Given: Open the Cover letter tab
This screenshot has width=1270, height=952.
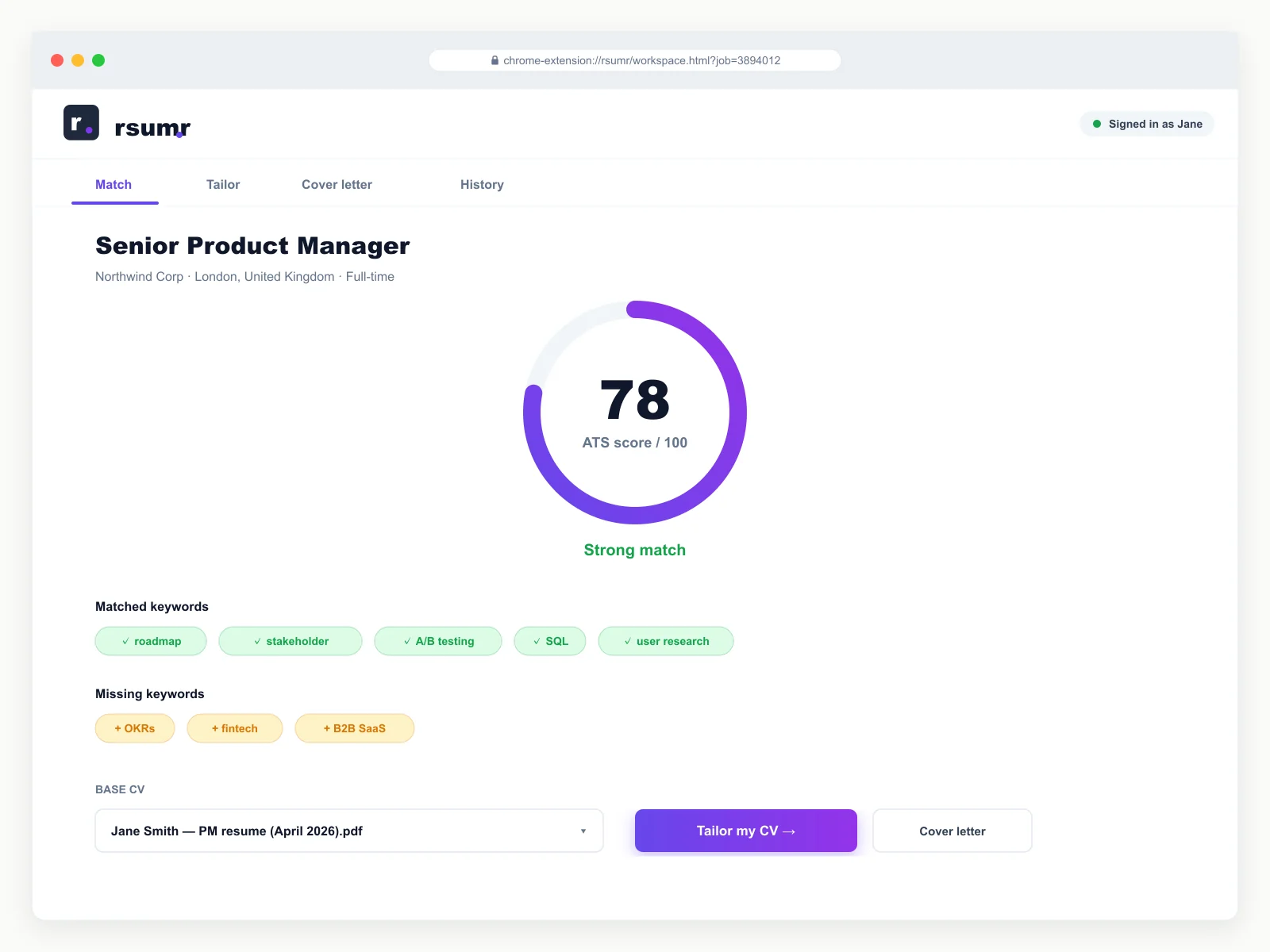Looking at the screenshot, I should coord(337,184).
